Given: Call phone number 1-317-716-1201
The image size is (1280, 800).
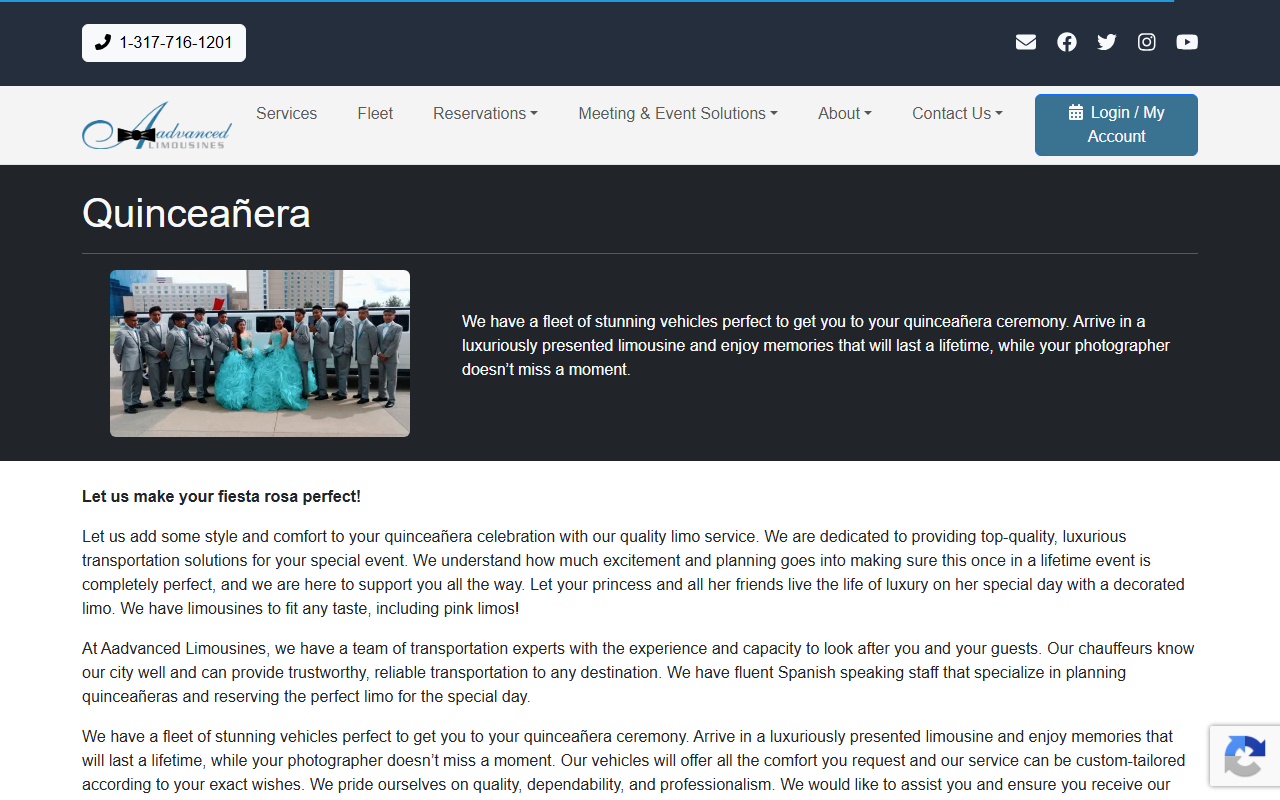Looking at the screenshot, I should click(164, 43).
